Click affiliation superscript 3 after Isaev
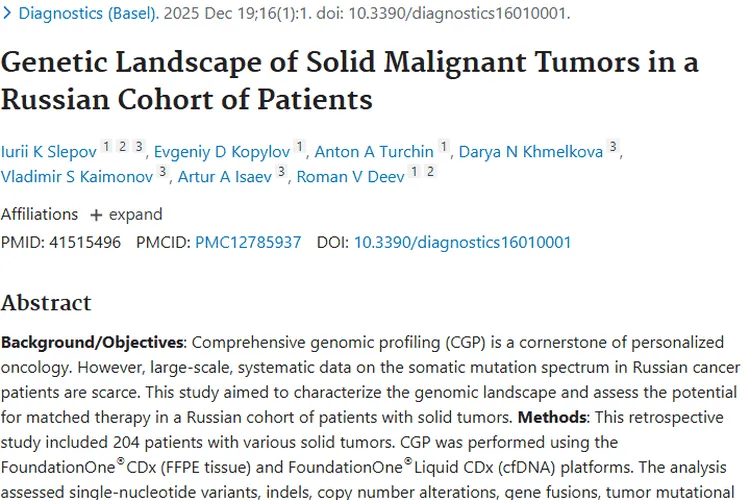The height and width of the screenshot is (500, 750). pyautogui.click(x=282, y=173)
